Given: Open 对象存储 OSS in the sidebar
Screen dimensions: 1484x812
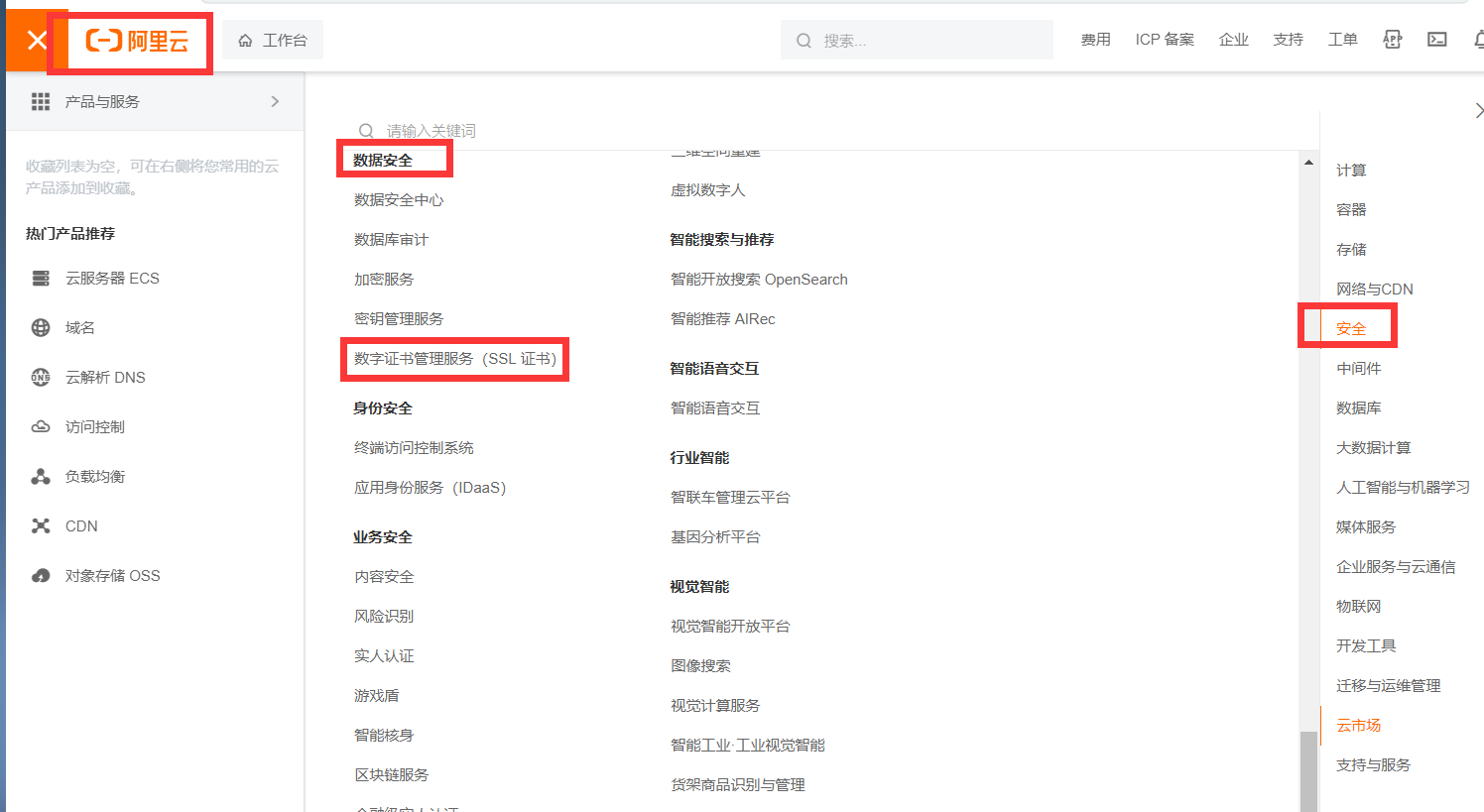Looking at the screenshot, I should (x=112, y=576).
